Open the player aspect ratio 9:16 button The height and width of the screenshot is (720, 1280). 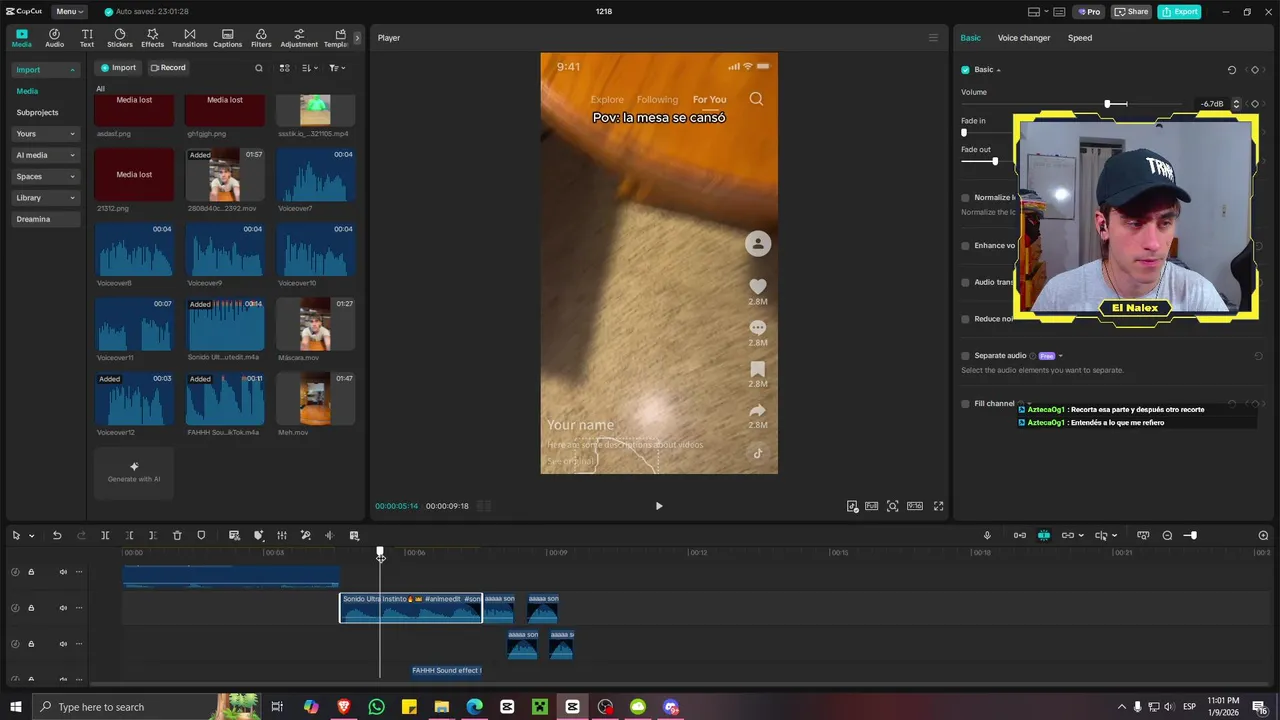[914, 506]
